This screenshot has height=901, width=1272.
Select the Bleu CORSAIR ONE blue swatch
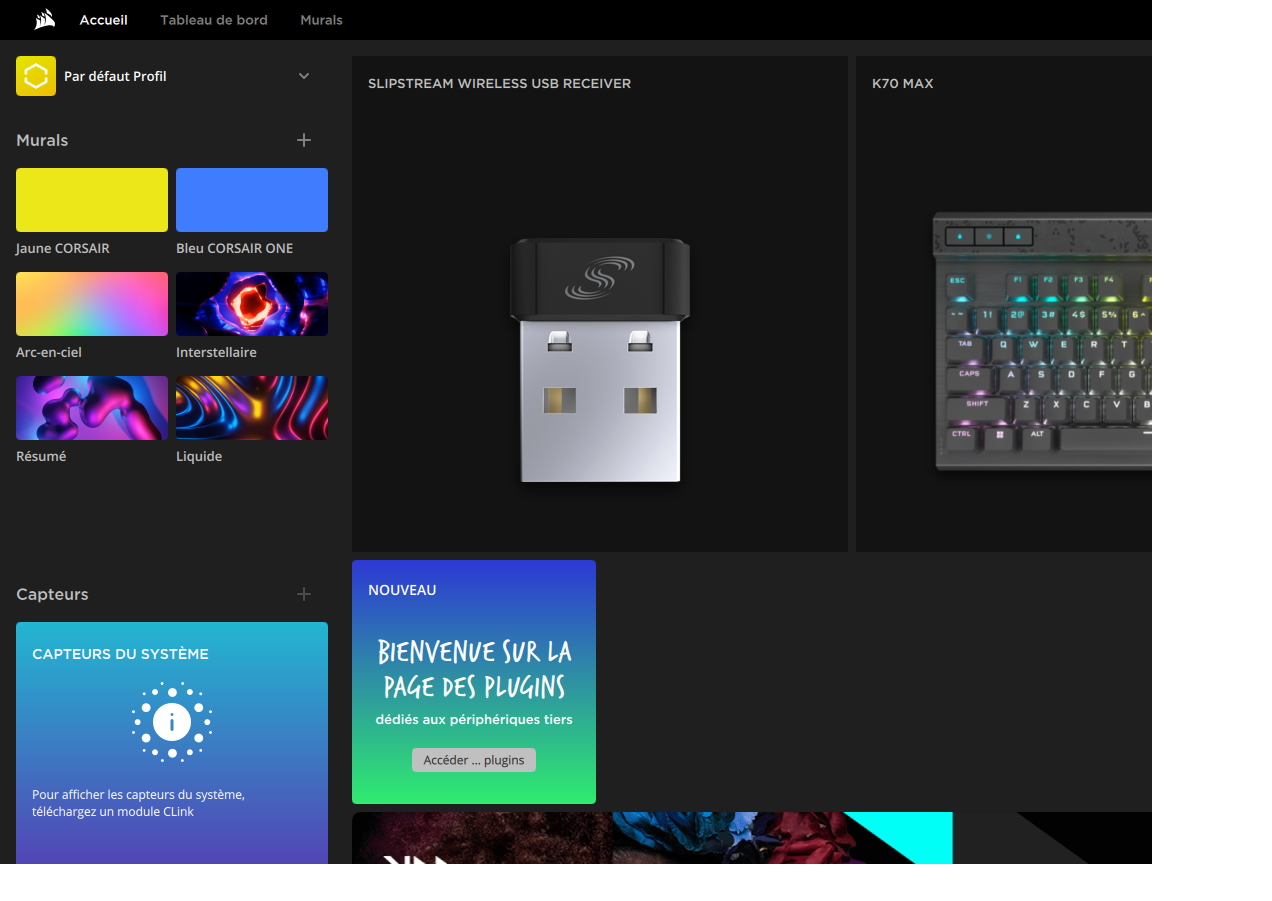click(x=252, y=200)
